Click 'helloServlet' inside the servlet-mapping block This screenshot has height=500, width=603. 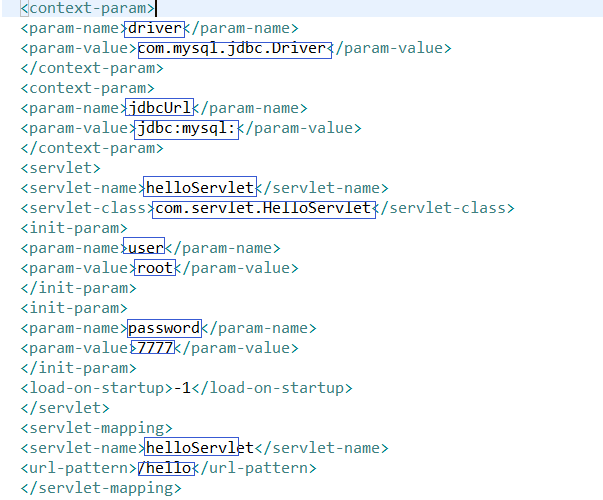(x=200, y=448)
